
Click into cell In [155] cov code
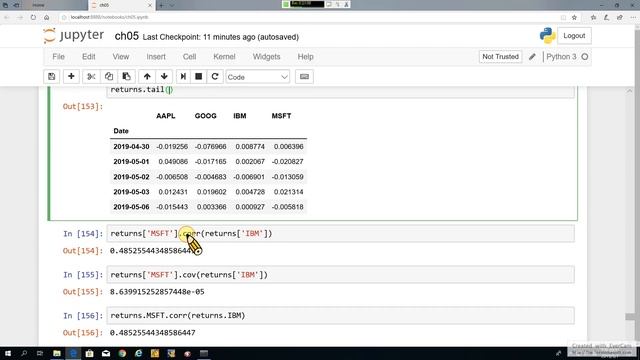(340, 275)
